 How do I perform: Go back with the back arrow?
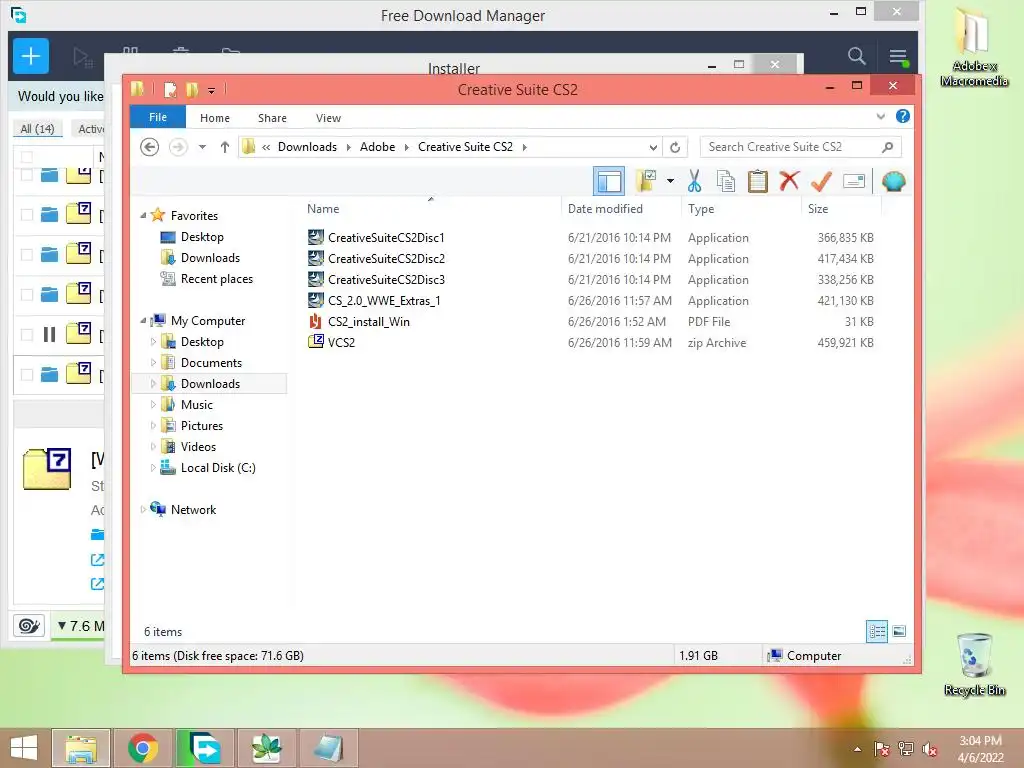point(150,147)
